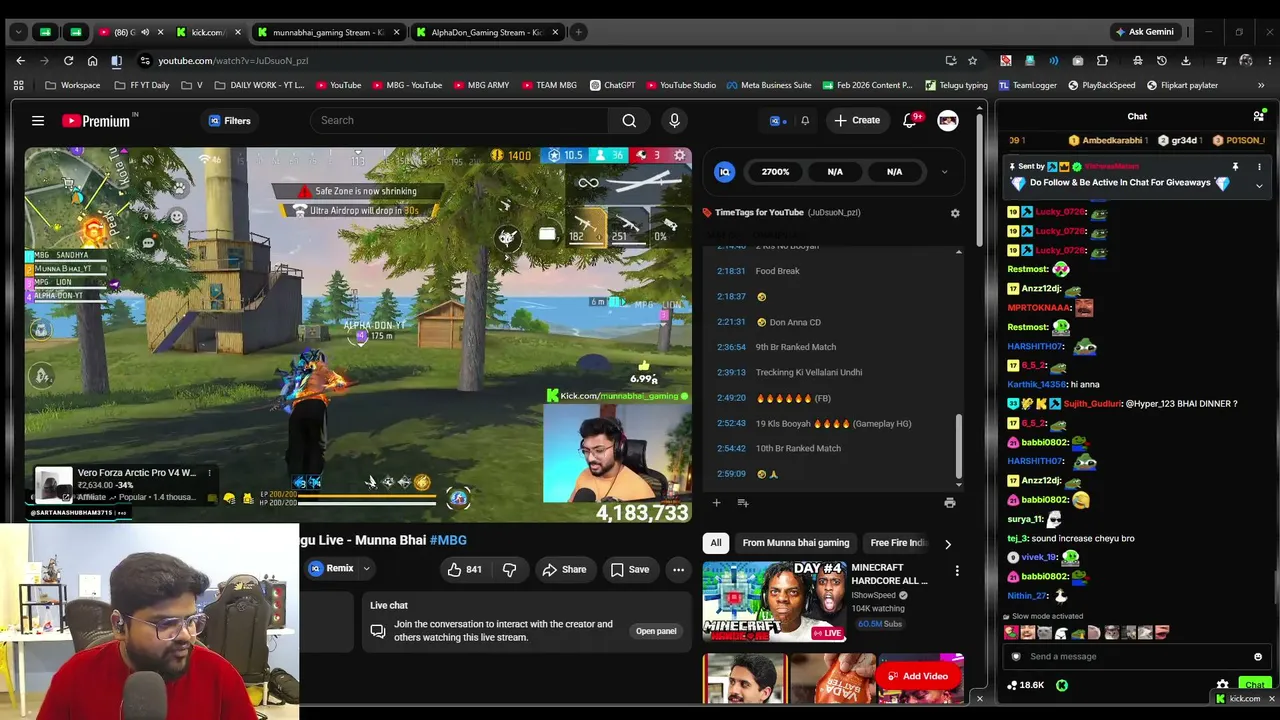Open the ChatGPT bookmark
The height and width of the screenshot is (720, 1280).
pyautogui.click(x=612, y=86)
